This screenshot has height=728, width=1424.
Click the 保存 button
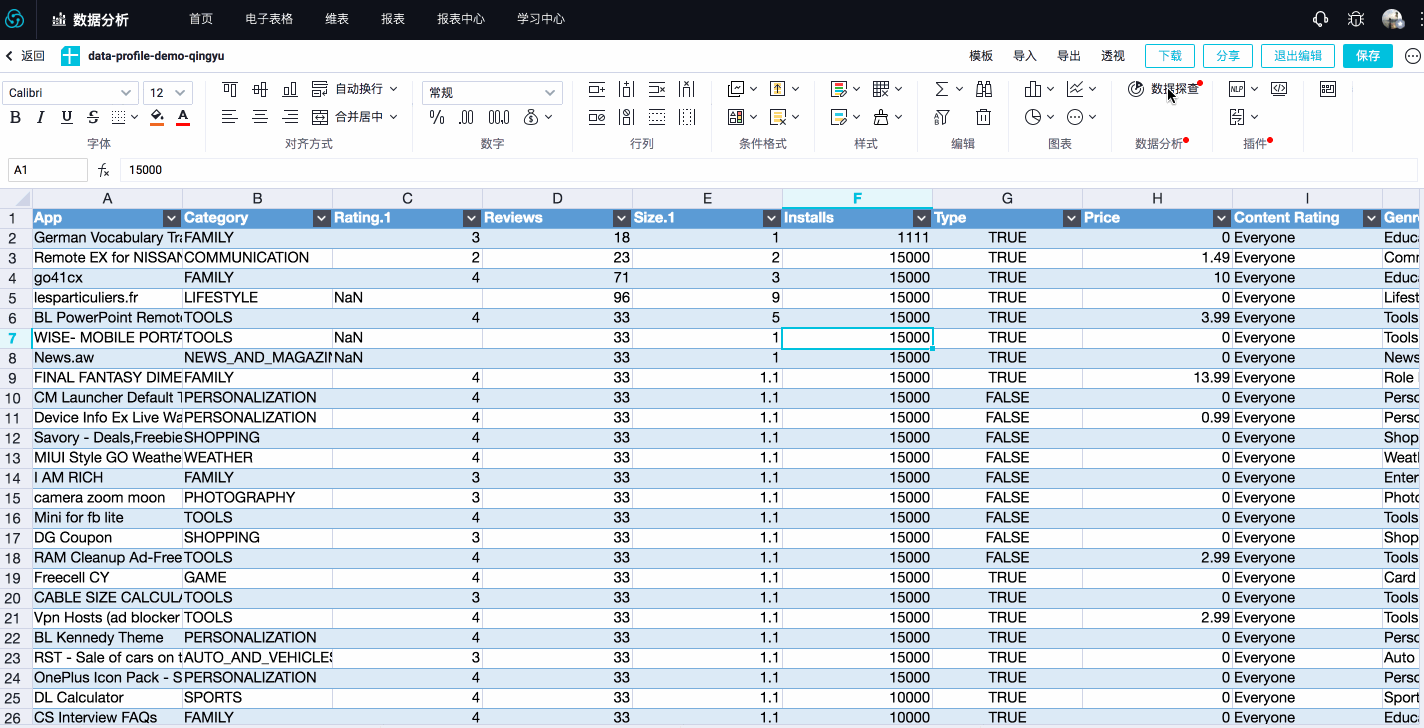pyautogui.click(x=1368, y=56)
